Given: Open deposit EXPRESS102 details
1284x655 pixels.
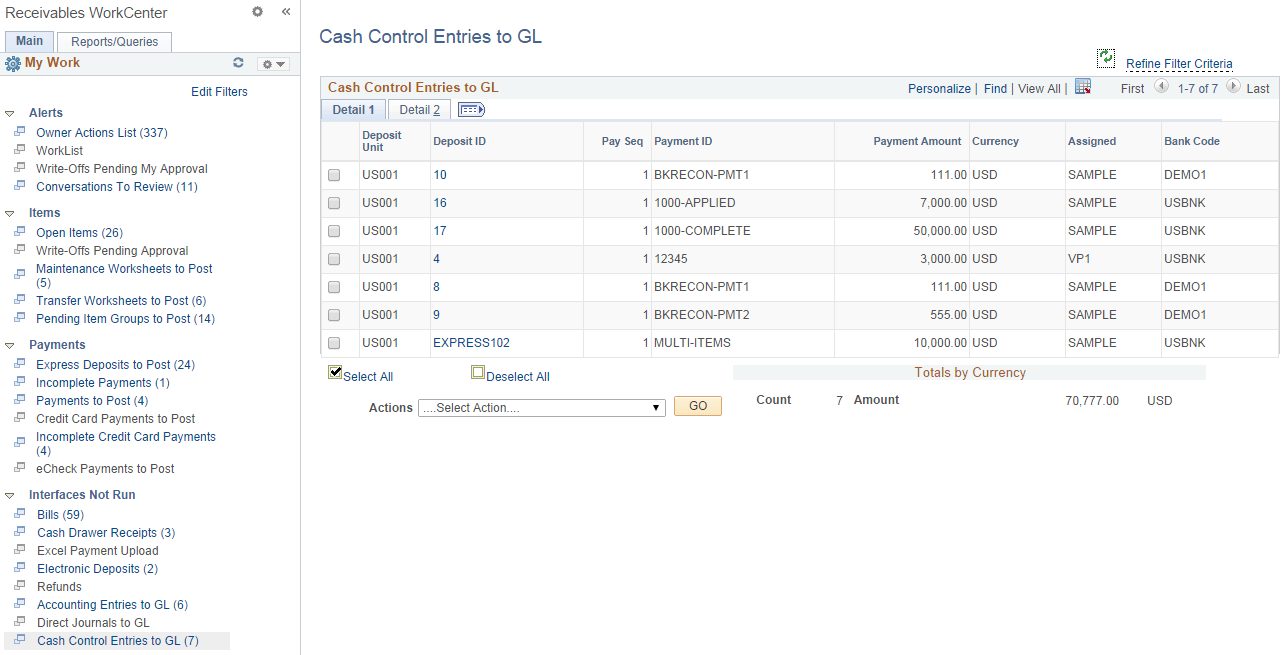Looking at the screenshot, I should [x=471, y=342].
